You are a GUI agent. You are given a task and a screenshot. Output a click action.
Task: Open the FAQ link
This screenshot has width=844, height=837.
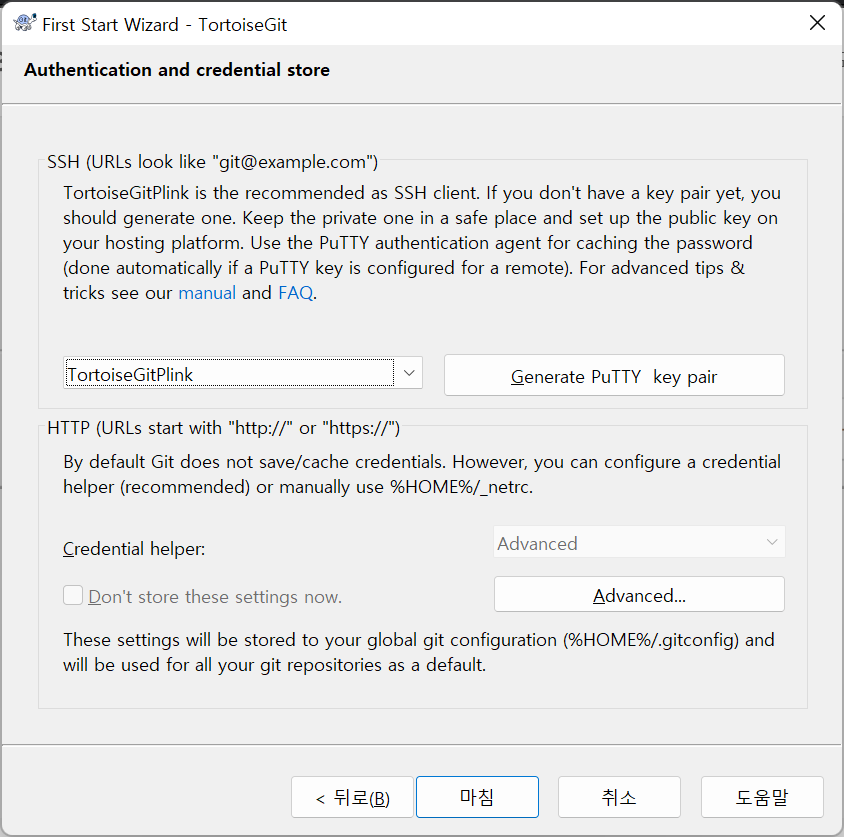coord(295,293)
